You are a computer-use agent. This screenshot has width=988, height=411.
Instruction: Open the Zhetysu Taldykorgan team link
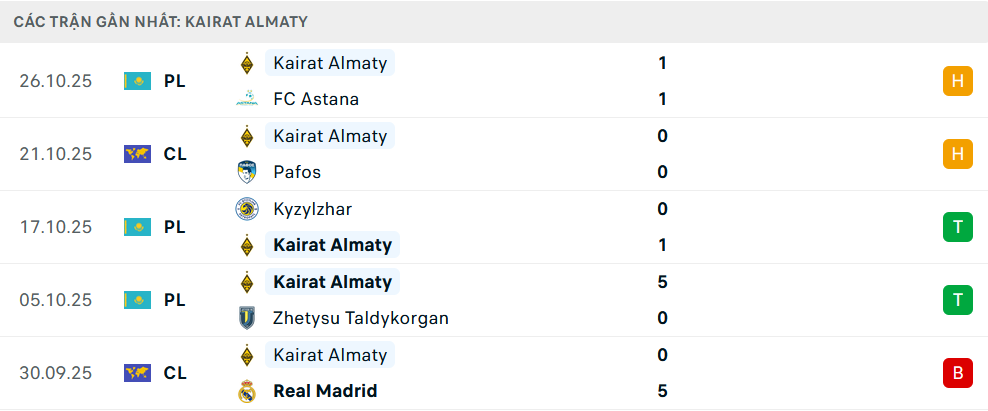pos(360,318)
